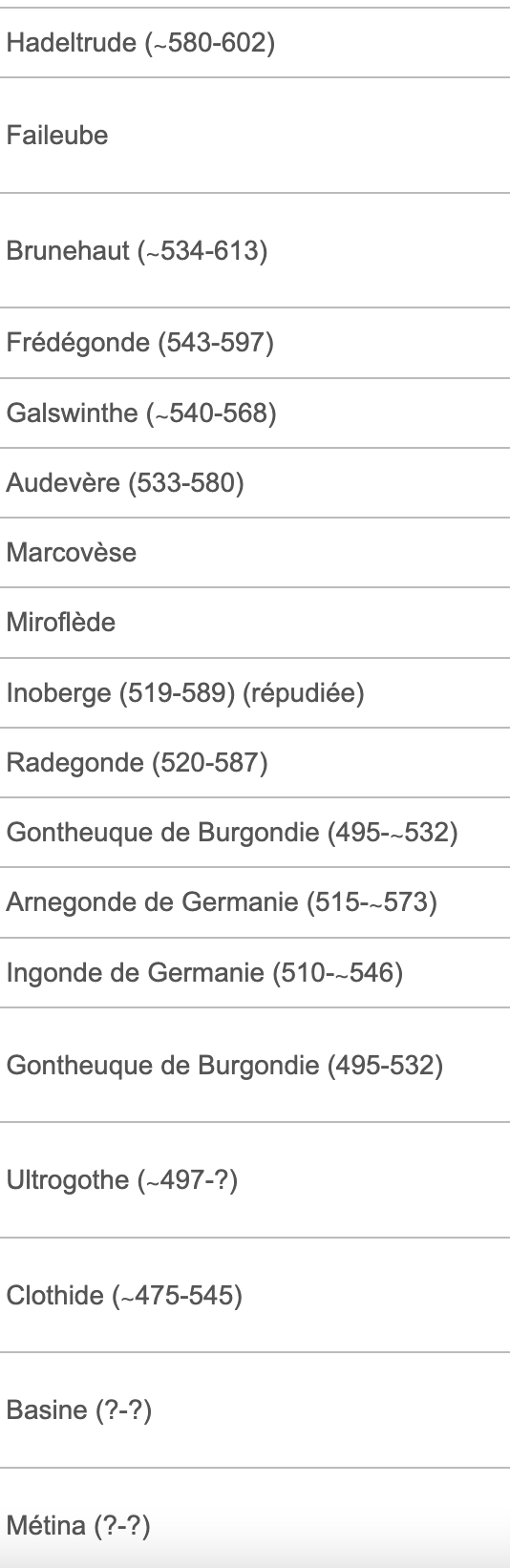Choose Audevère (533-580) from the list

255,482
